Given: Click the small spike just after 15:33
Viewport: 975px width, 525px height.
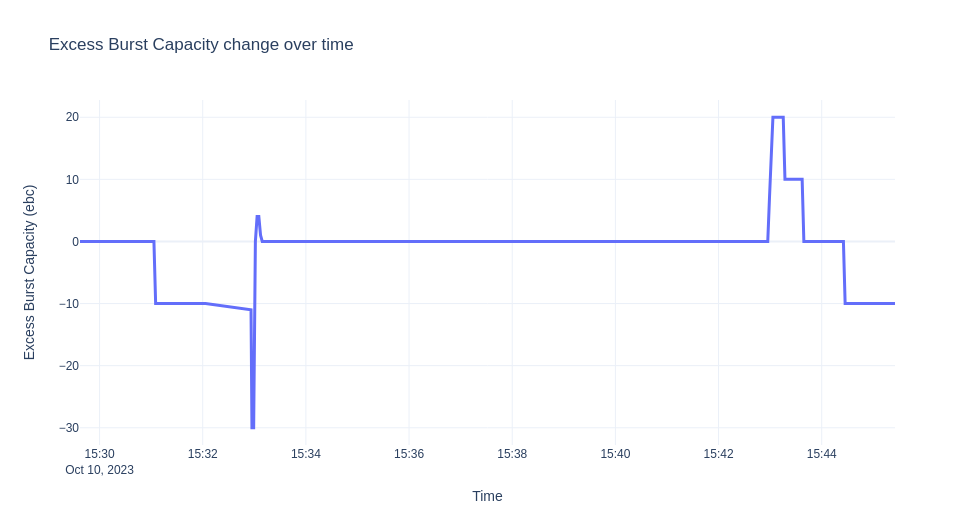Looking at the screenshot, I should [258, 217].
